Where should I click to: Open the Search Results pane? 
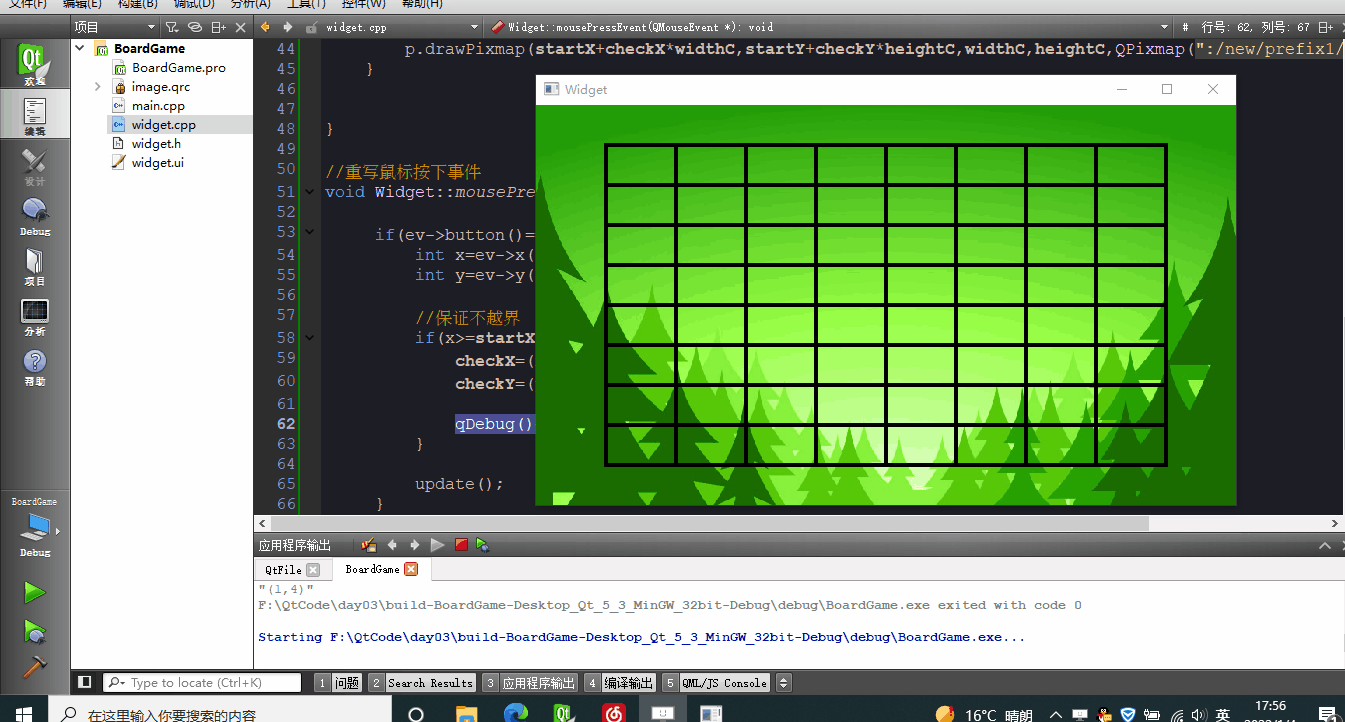(x=422, y=683)
